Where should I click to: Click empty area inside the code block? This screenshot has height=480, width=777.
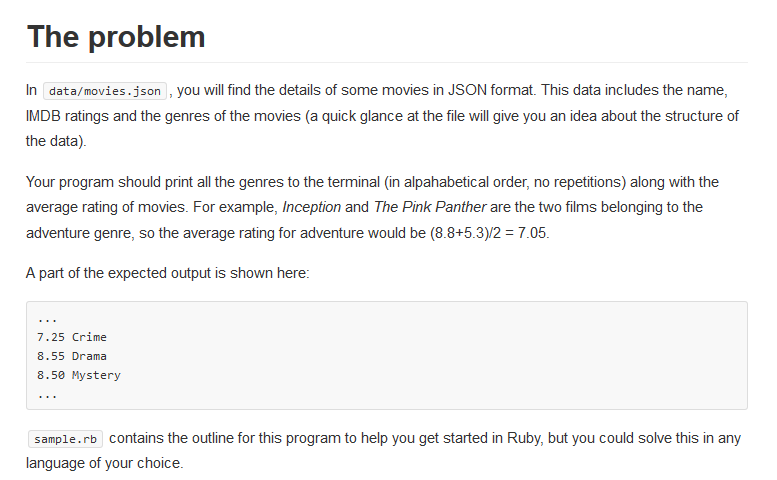coord(446,356)
